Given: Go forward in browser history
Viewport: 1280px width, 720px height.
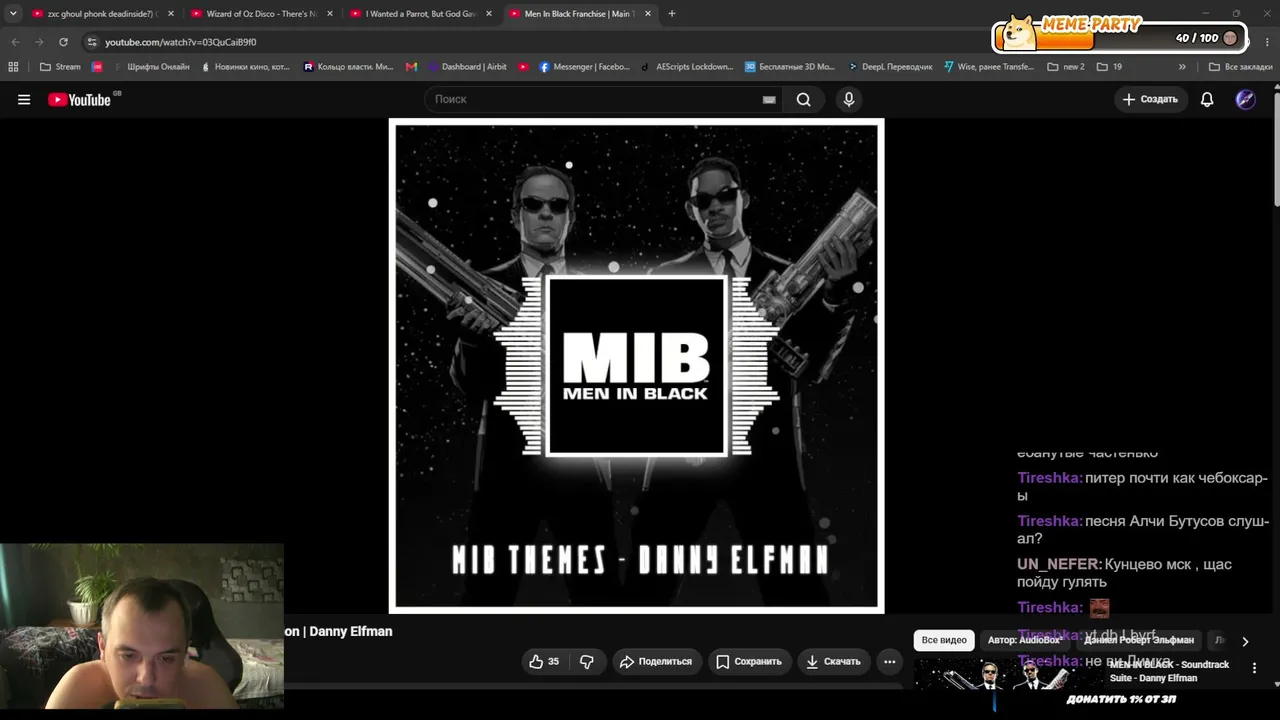Looking at the screenshot, I should point(39,42).
